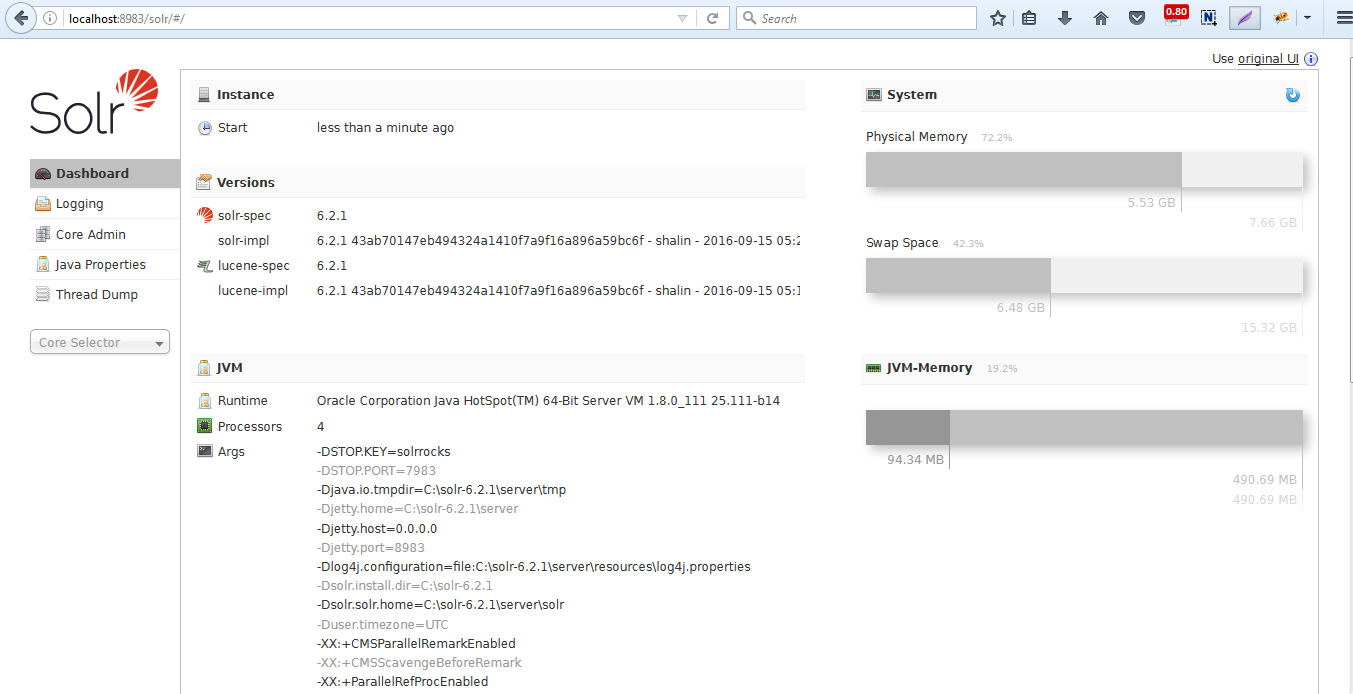The image size is (1353, 694).
Task: Click the Processors value 4
Action: [x=321, y=427]
